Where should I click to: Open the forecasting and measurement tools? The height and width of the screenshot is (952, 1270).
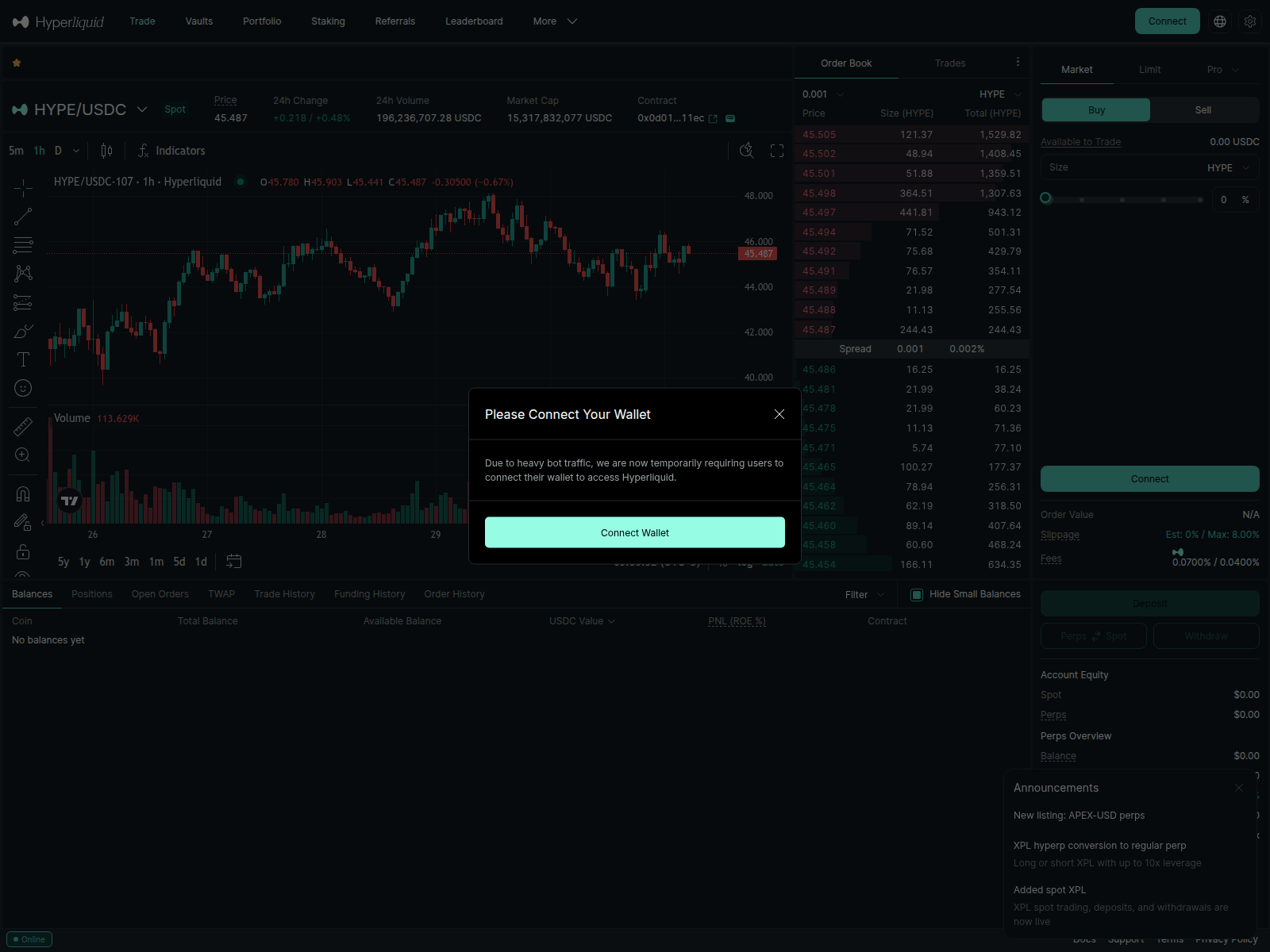23,302
